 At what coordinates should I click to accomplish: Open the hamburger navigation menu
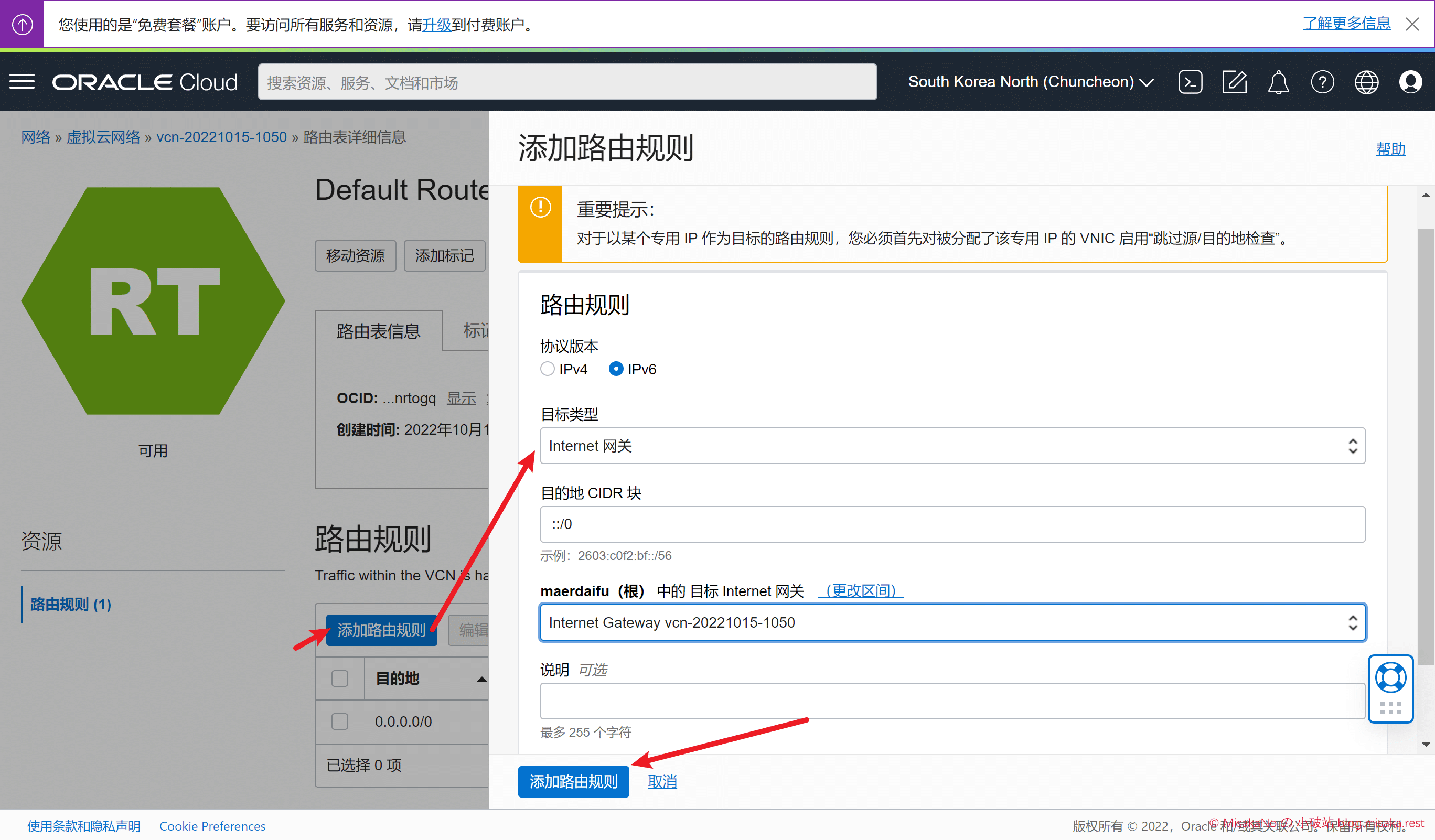click(x=22, y=82)
